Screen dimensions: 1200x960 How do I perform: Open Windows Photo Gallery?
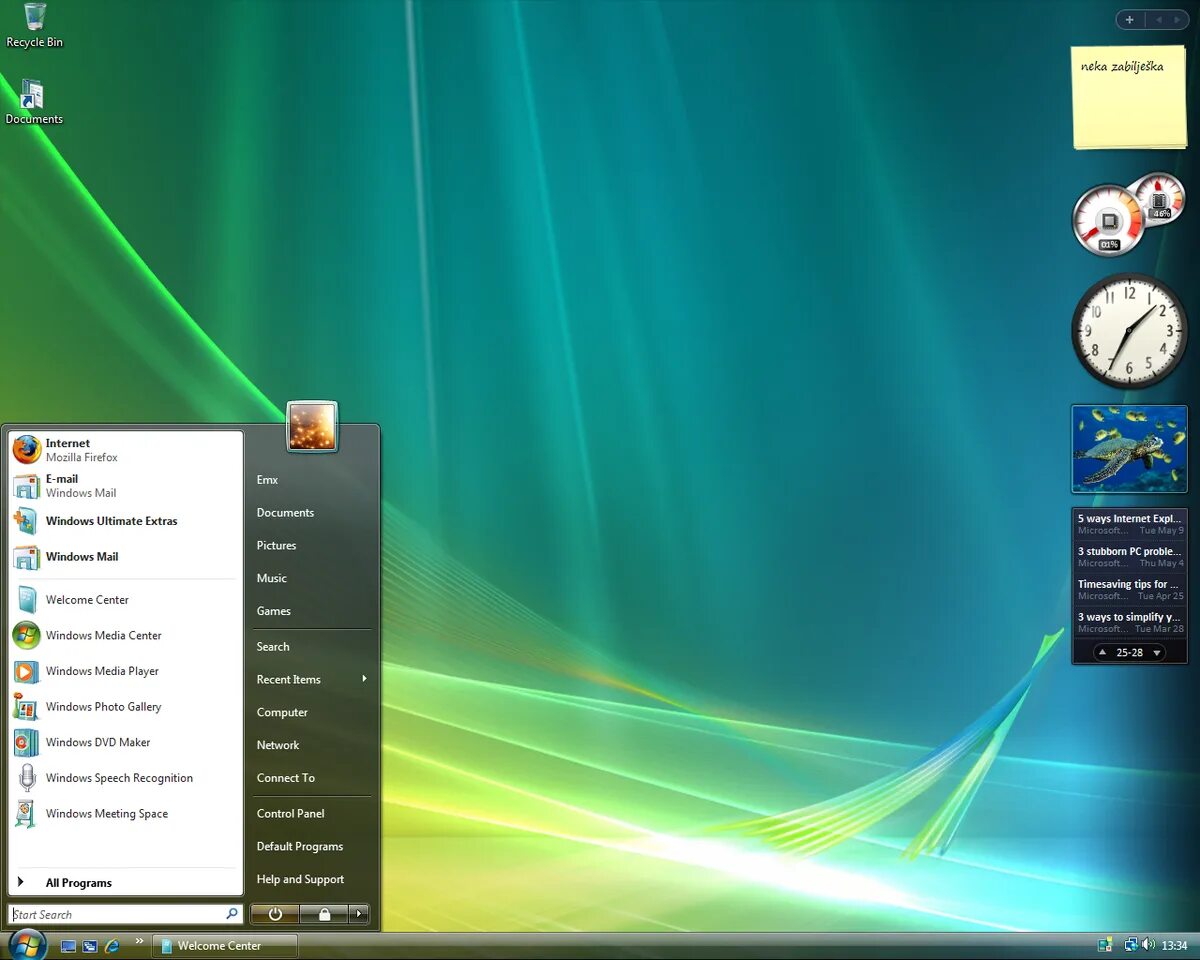(103, 707)
